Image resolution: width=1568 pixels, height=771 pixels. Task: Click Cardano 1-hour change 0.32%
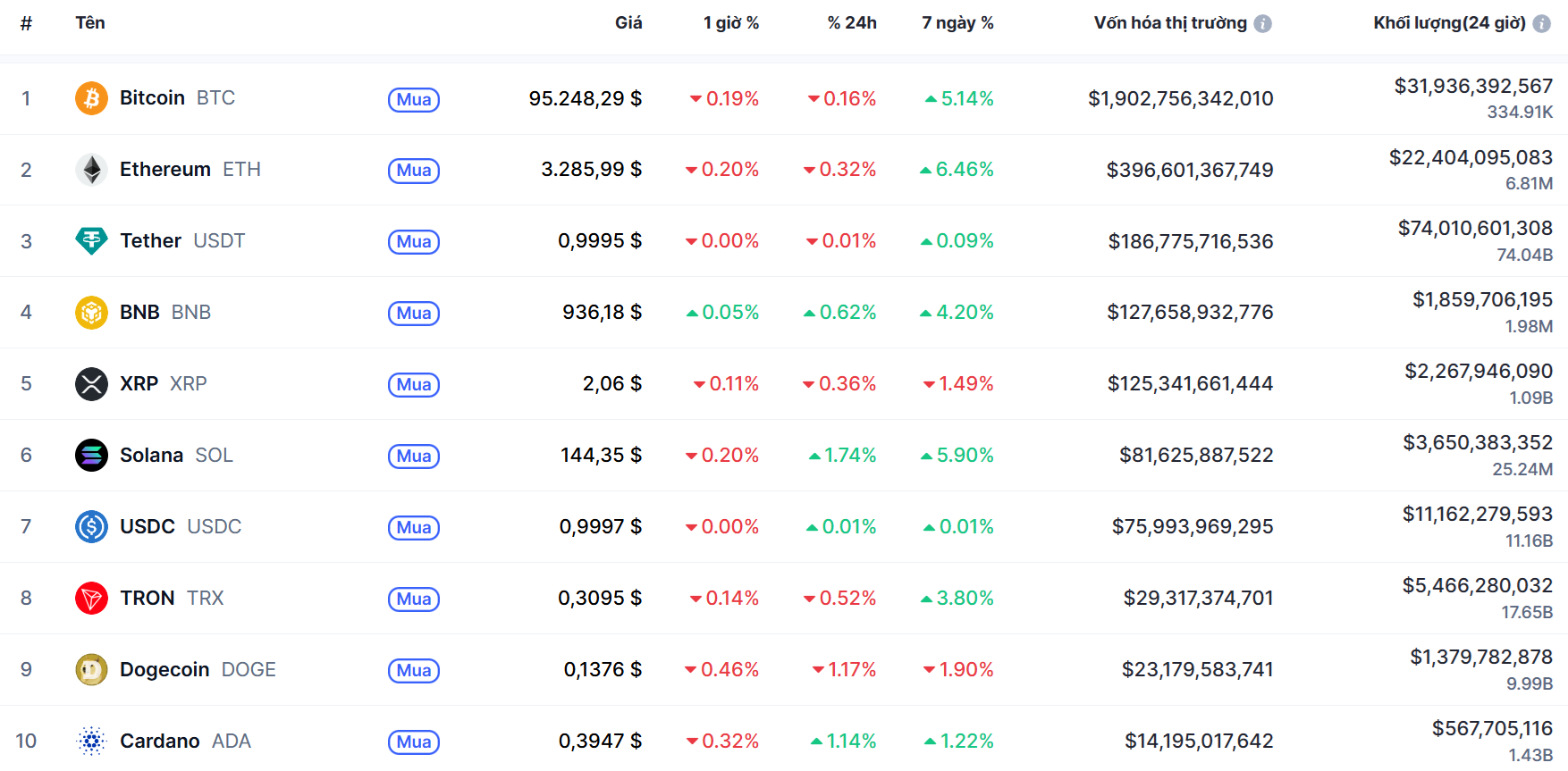(x=722, y=742)
